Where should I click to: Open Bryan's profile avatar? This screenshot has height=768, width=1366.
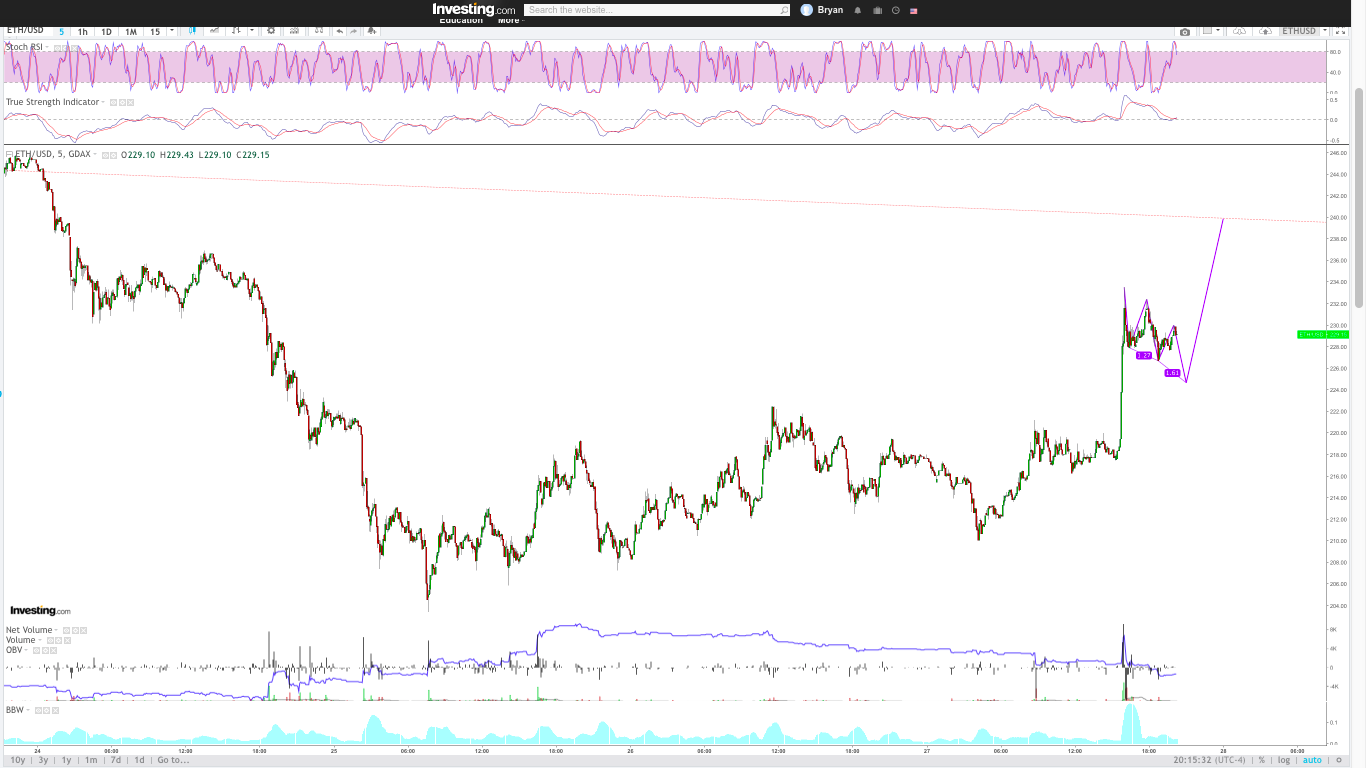[807, 10]
